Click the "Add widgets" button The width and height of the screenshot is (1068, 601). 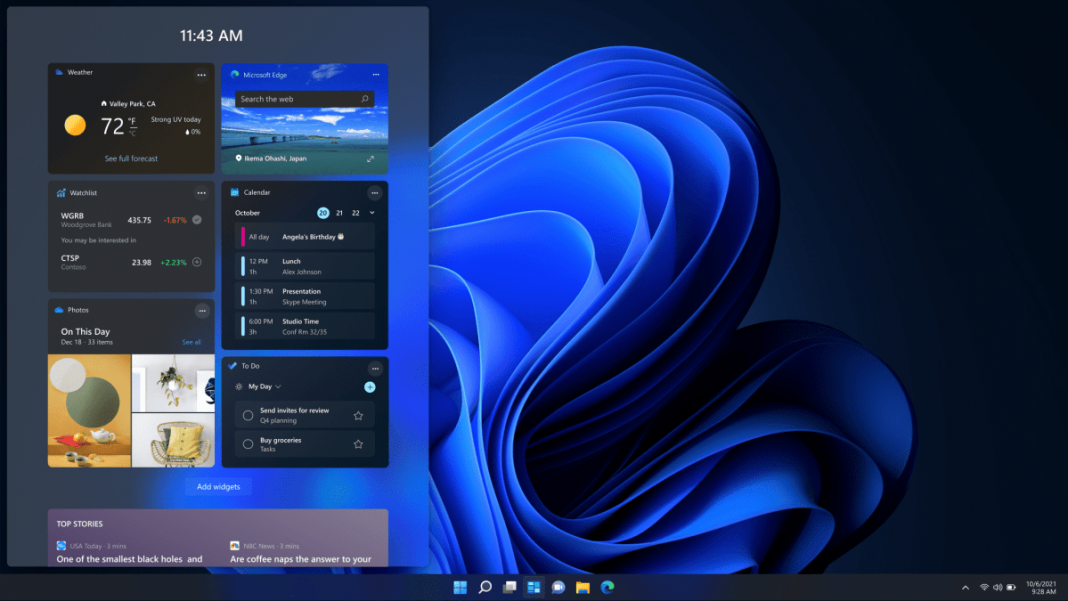(x=218, y=487)
